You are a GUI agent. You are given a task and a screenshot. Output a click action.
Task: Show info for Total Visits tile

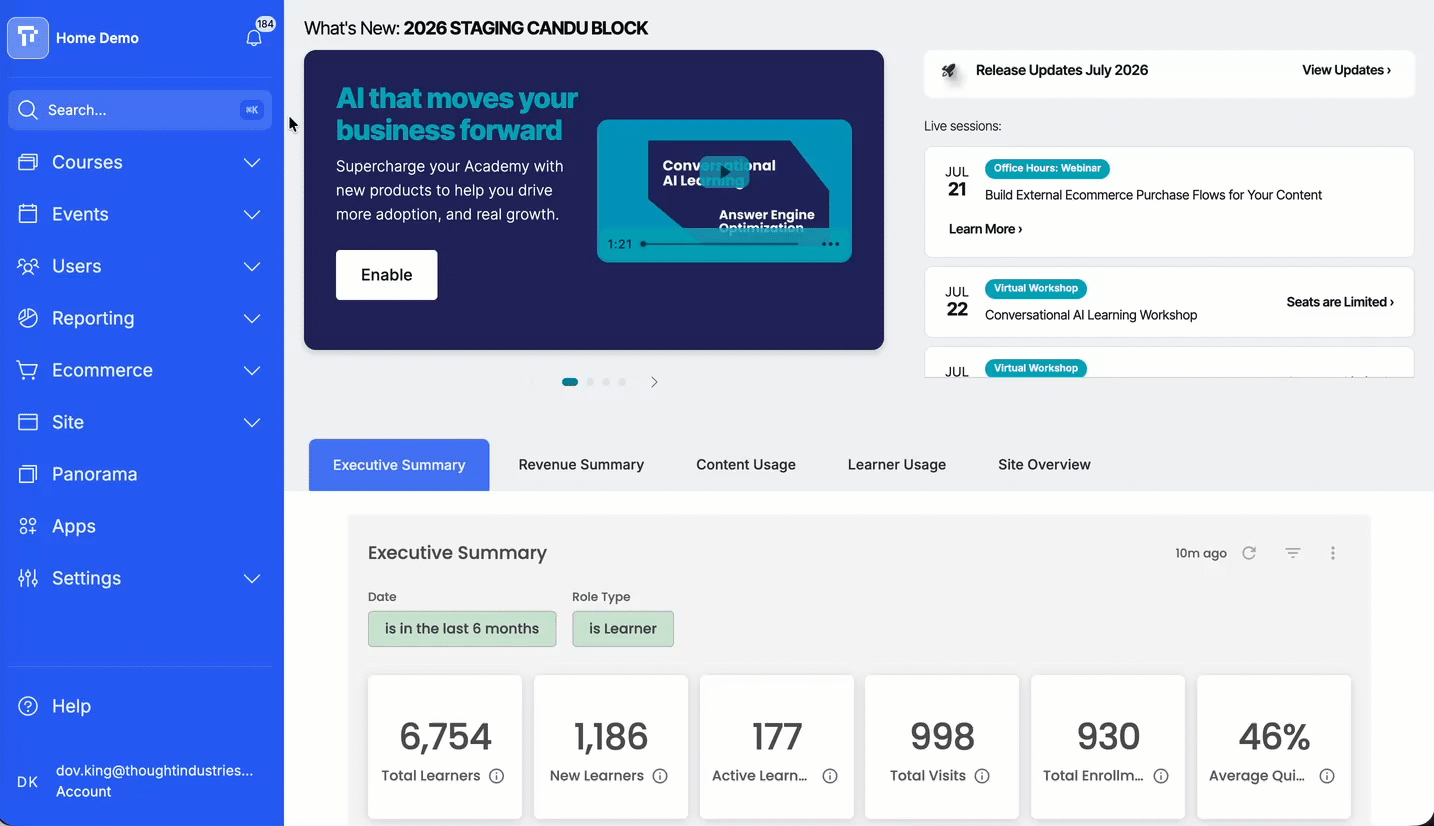tap(982, 776)
